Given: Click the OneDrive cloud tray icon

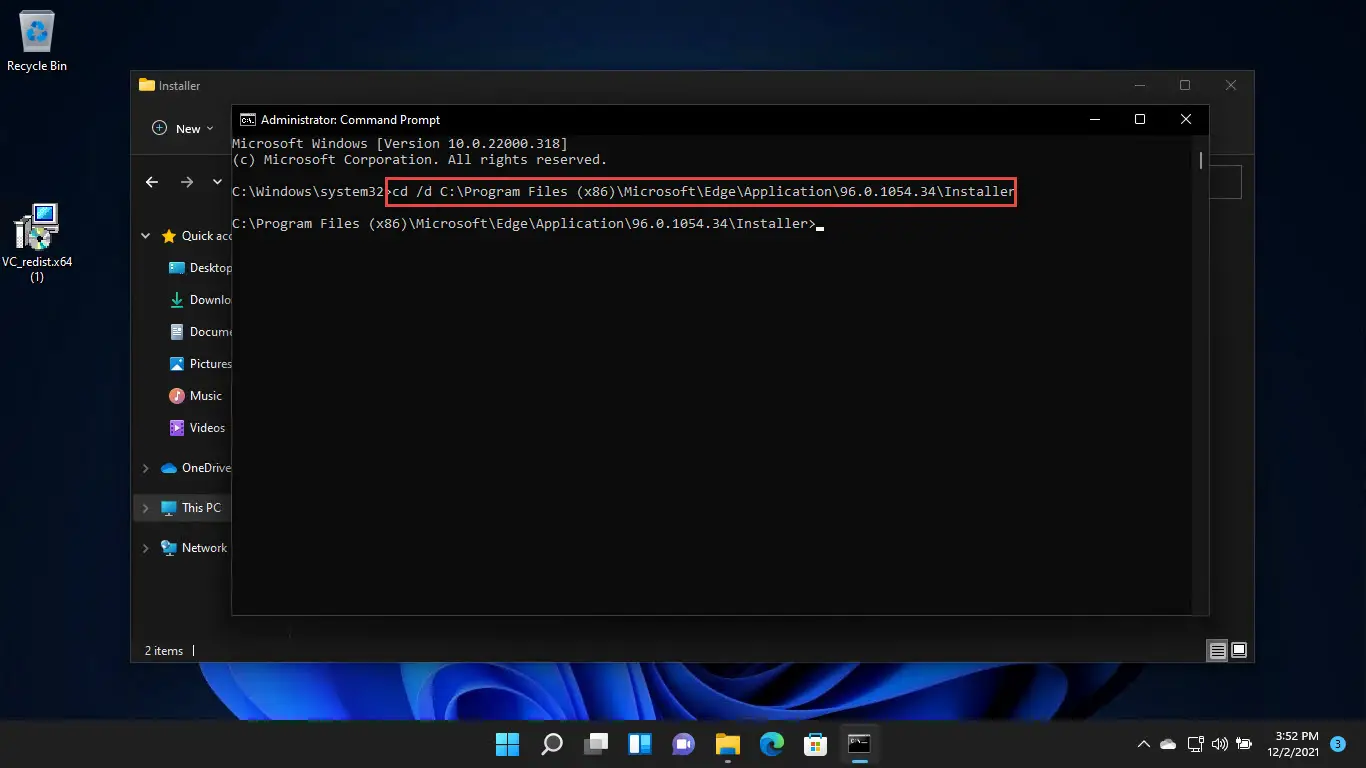Looking at the screenshot, I should (x=1168, y=745).
